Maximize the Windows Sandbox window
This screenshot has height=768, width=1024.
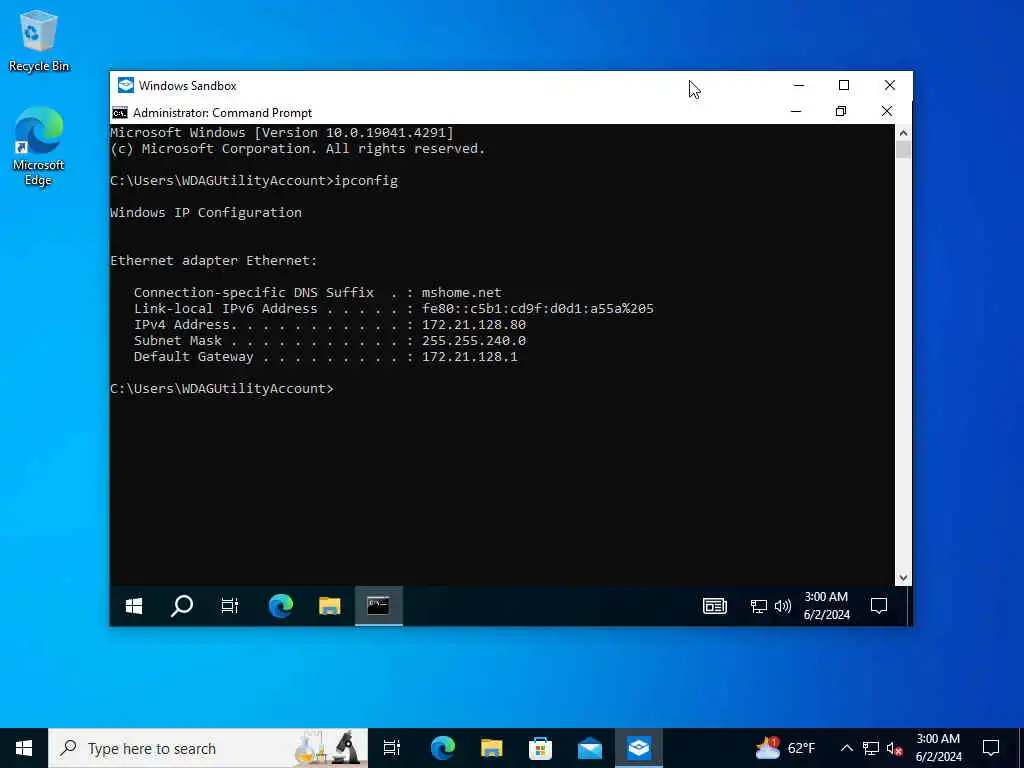pyautogui.click(x=844, y=86)
